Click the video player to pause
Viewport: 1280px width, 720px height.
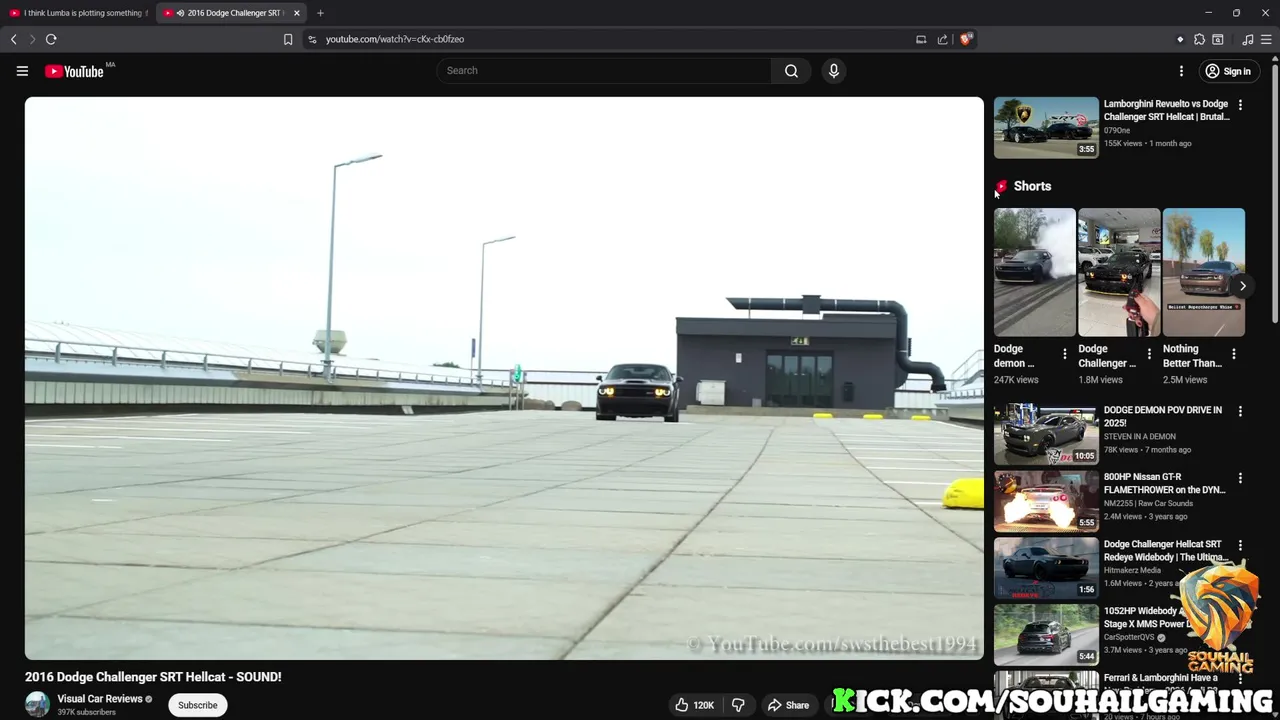pos(504,378)
